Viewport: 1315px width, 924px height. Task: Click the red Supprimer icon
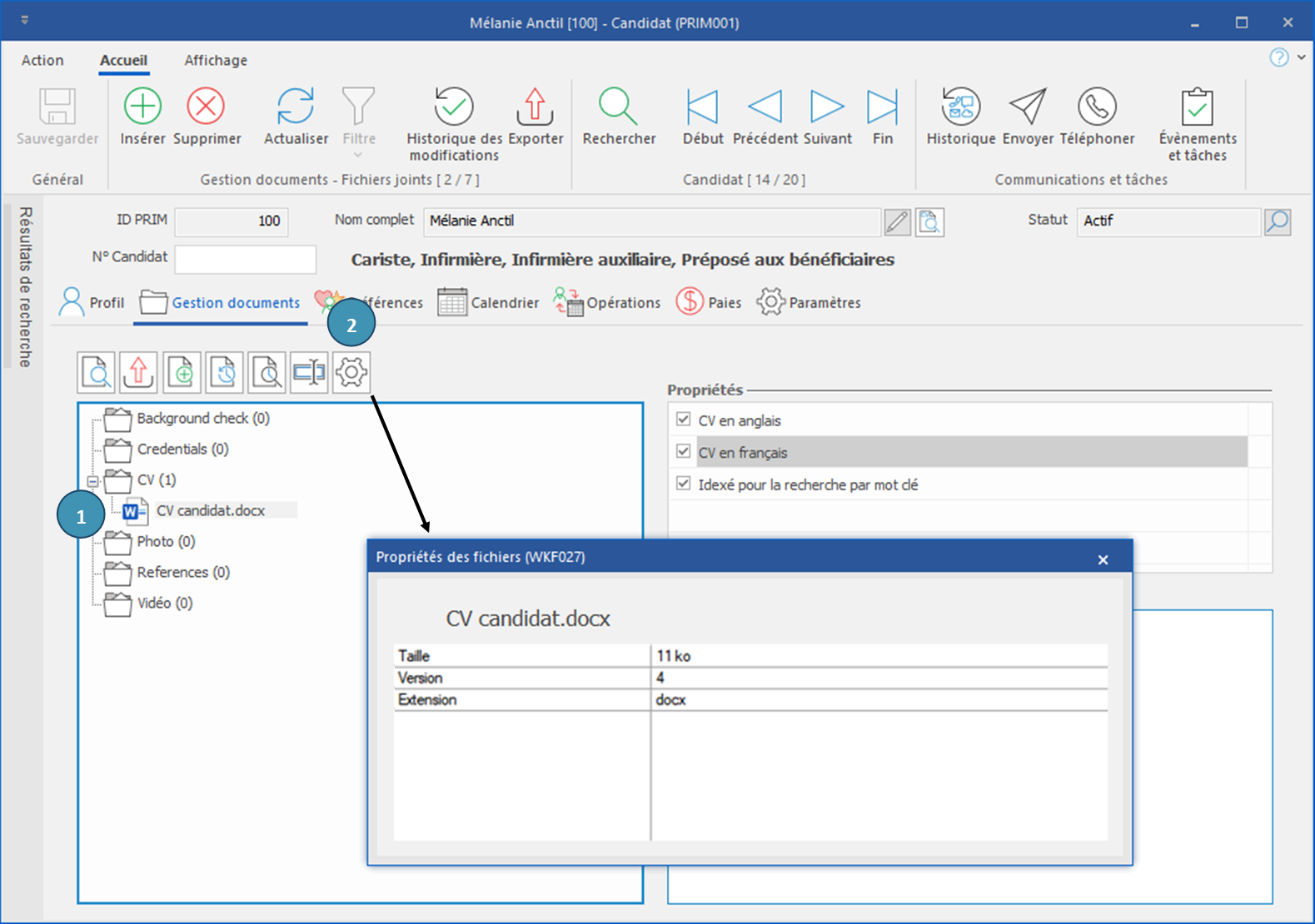coord(206,107)
